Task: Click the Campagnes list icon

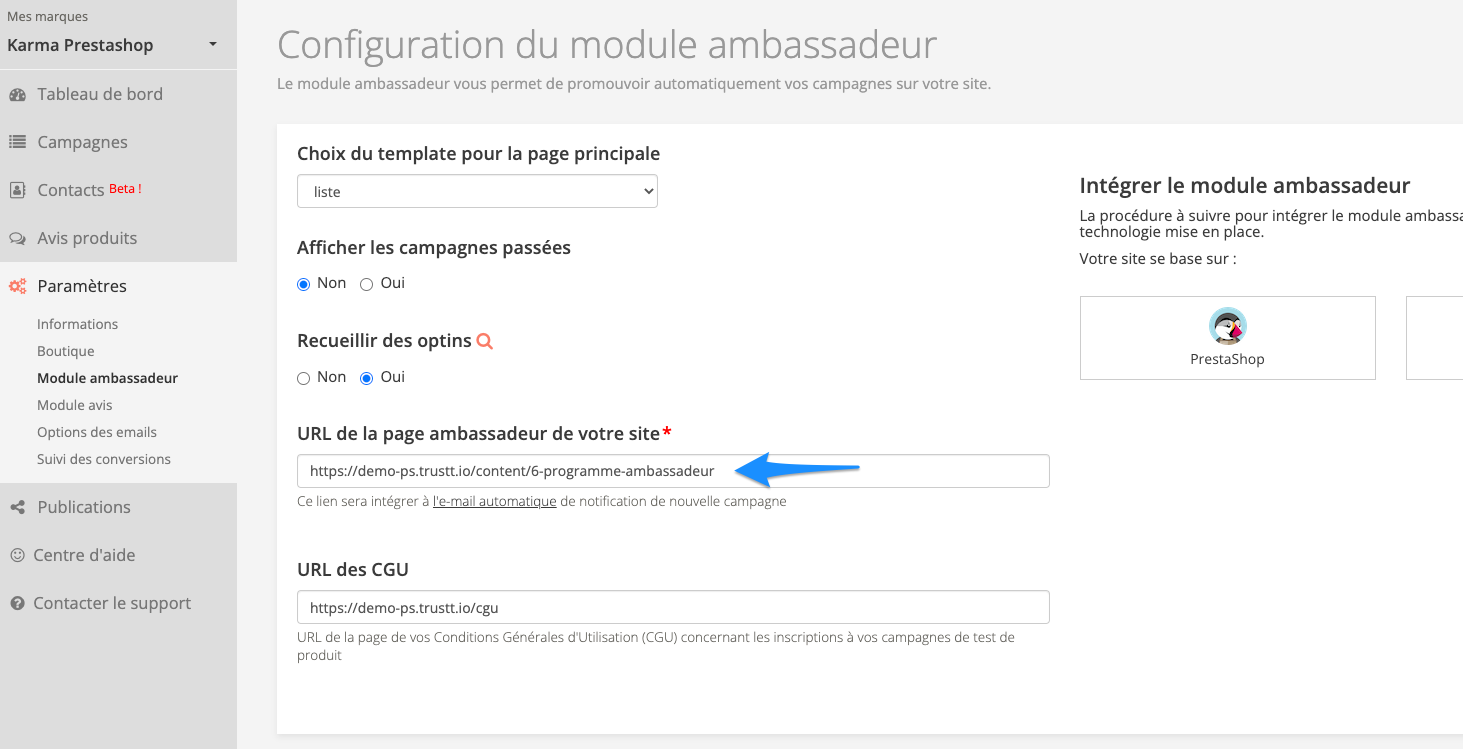Action: click(17, 142)
